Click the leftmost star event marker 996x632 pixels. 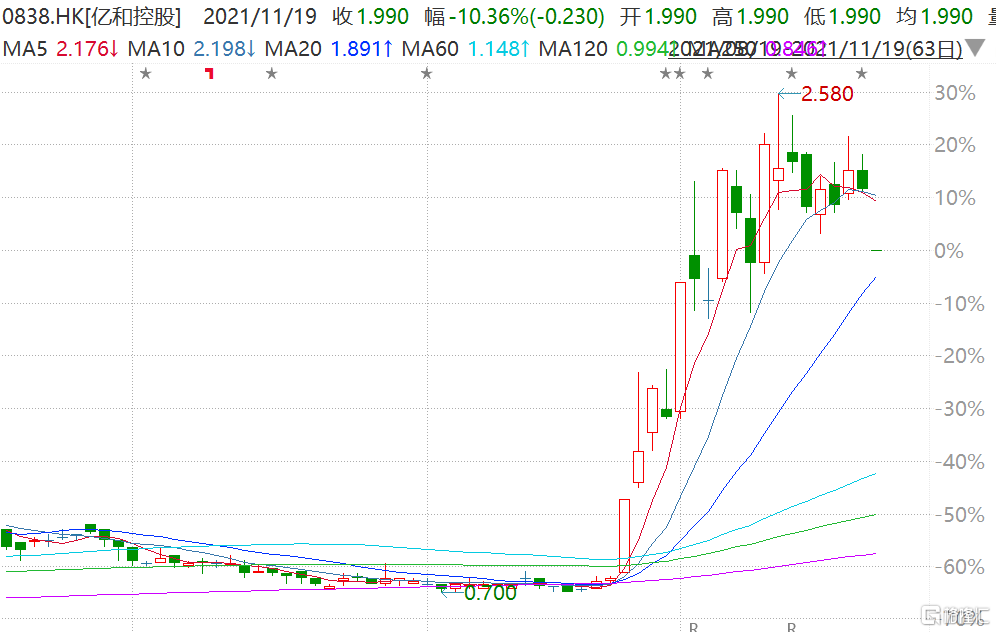[x=145, y=73]
